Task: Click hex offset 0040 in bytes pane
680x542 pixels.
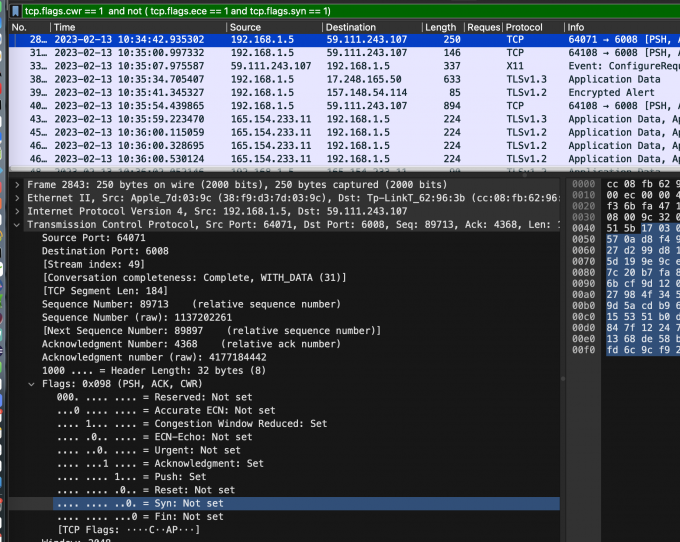Action: pos(583,229)
